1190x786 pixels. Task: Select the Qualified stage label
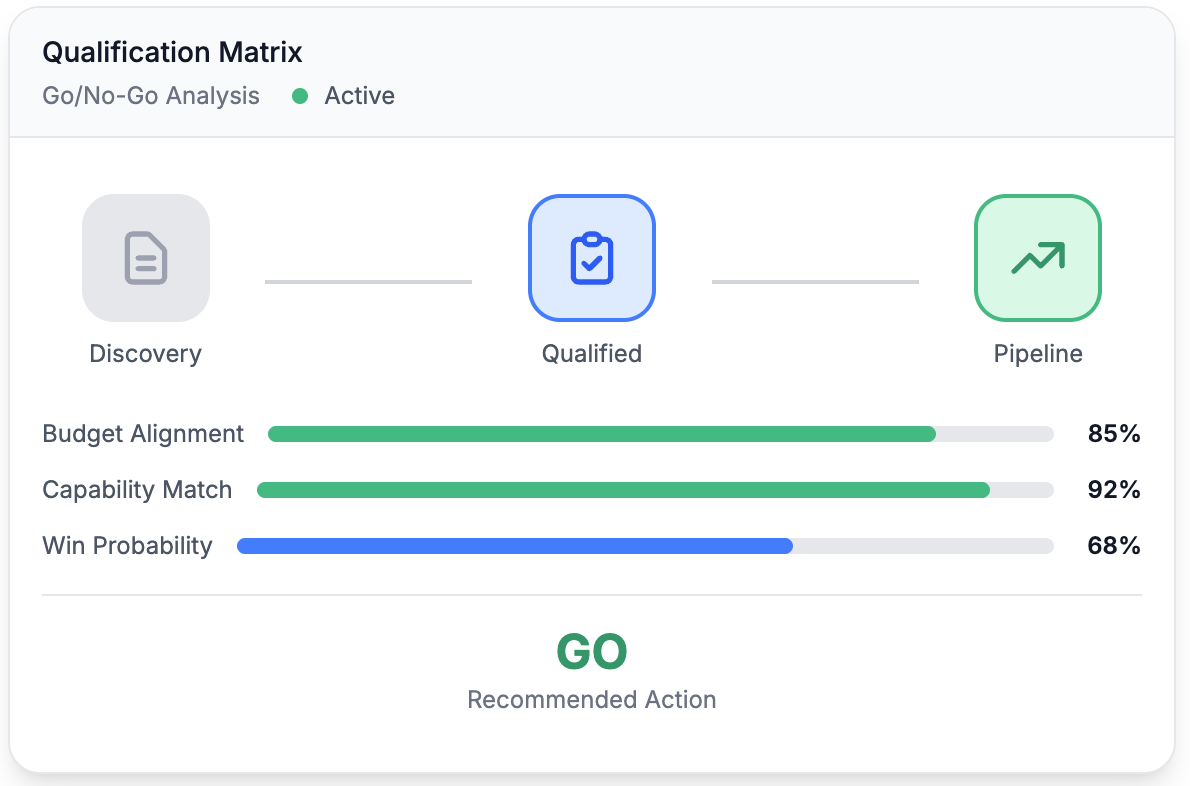pos(592,354)
